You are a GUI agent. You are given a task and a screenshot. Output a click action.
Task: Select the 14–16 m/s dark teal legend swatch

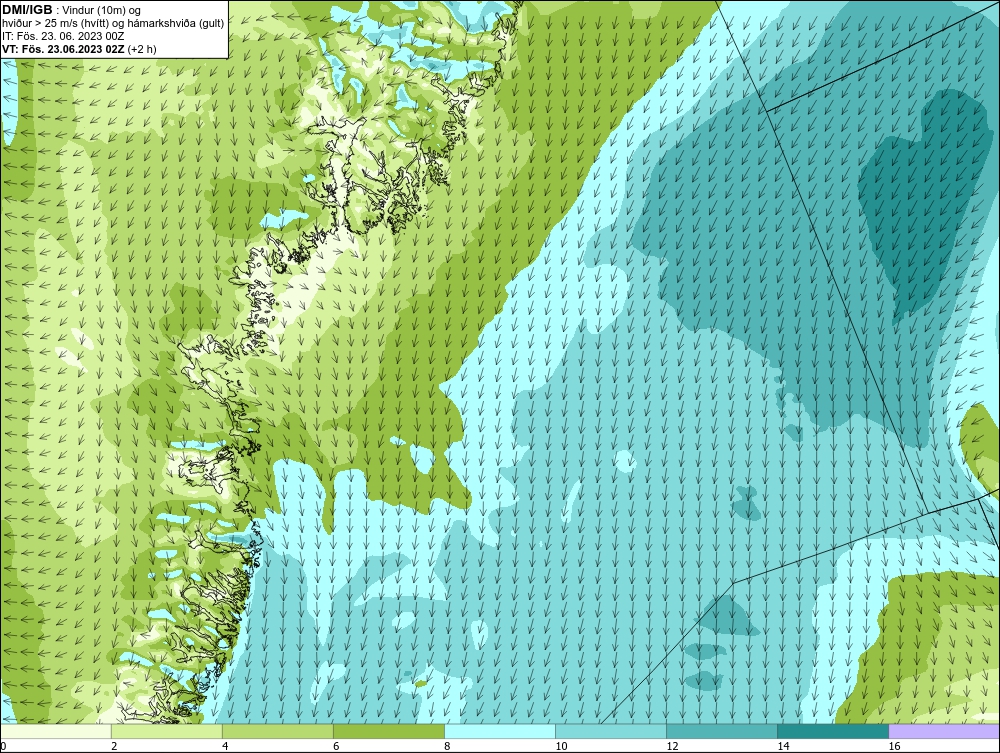coord(833,731)
